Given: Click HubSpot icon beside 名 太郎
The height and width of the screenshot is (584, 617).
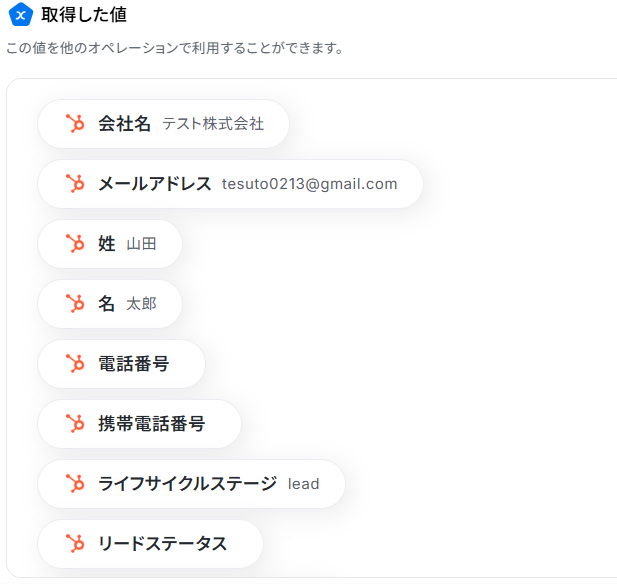Looking at the screenshot, I should point(74,304).
